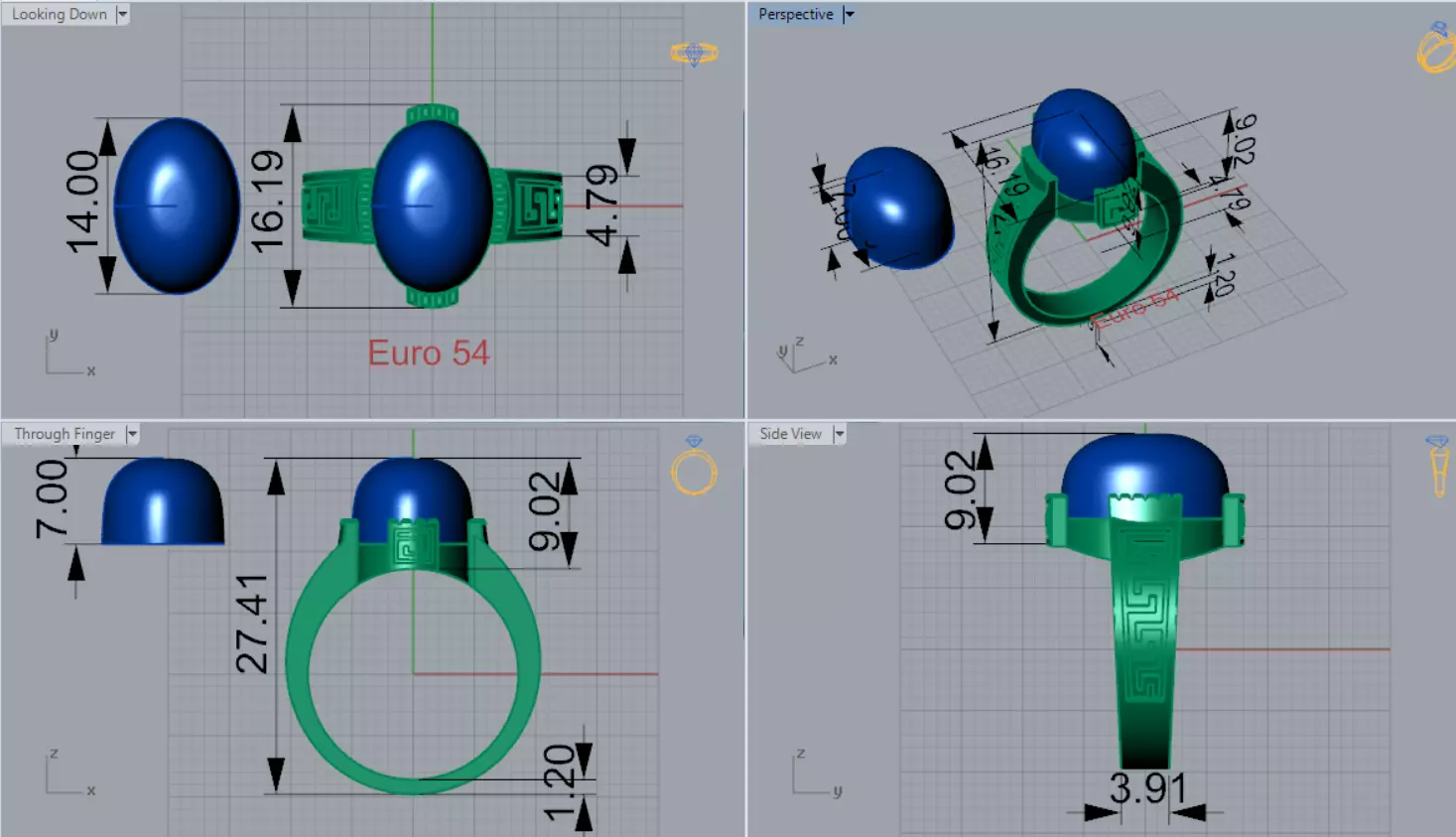The image size is (1456, 837).
Task: Open the Through Finger viewport dropdown arrow
Action: point(132,434)
